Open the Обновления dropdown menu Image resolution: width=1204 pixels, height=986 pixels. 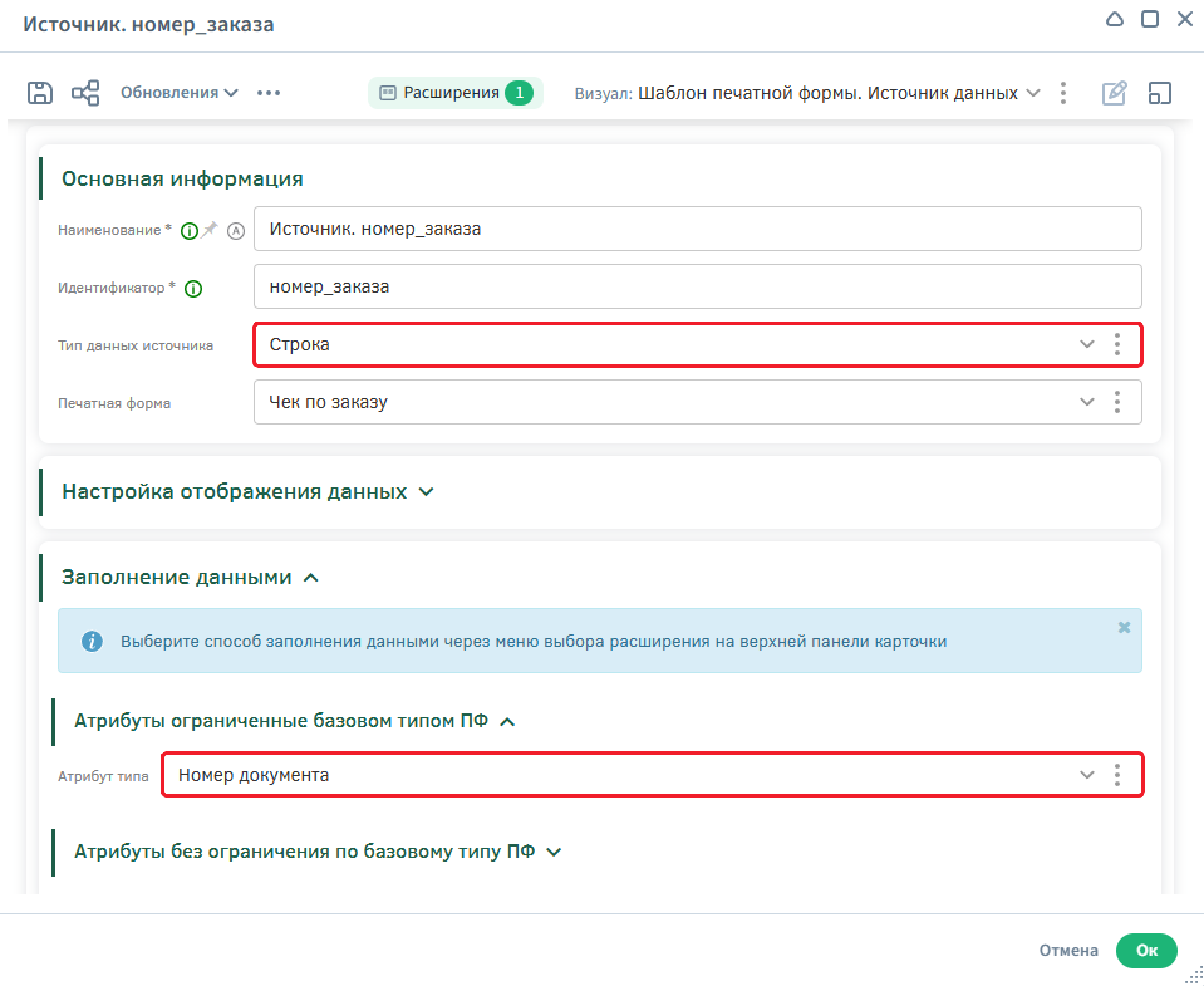pos(179,93)
